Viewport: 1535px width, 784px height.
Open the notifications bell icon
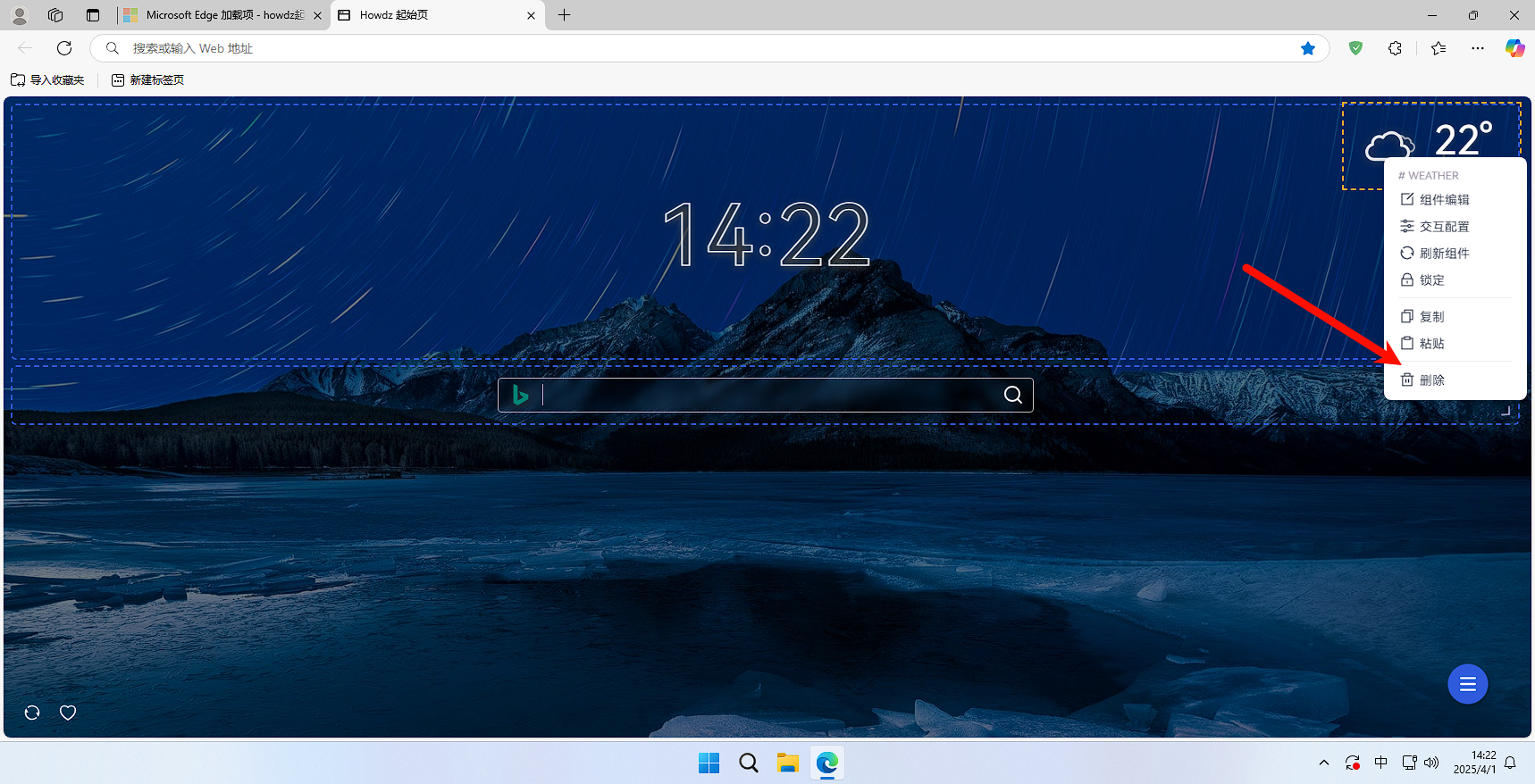point(1510,763)
